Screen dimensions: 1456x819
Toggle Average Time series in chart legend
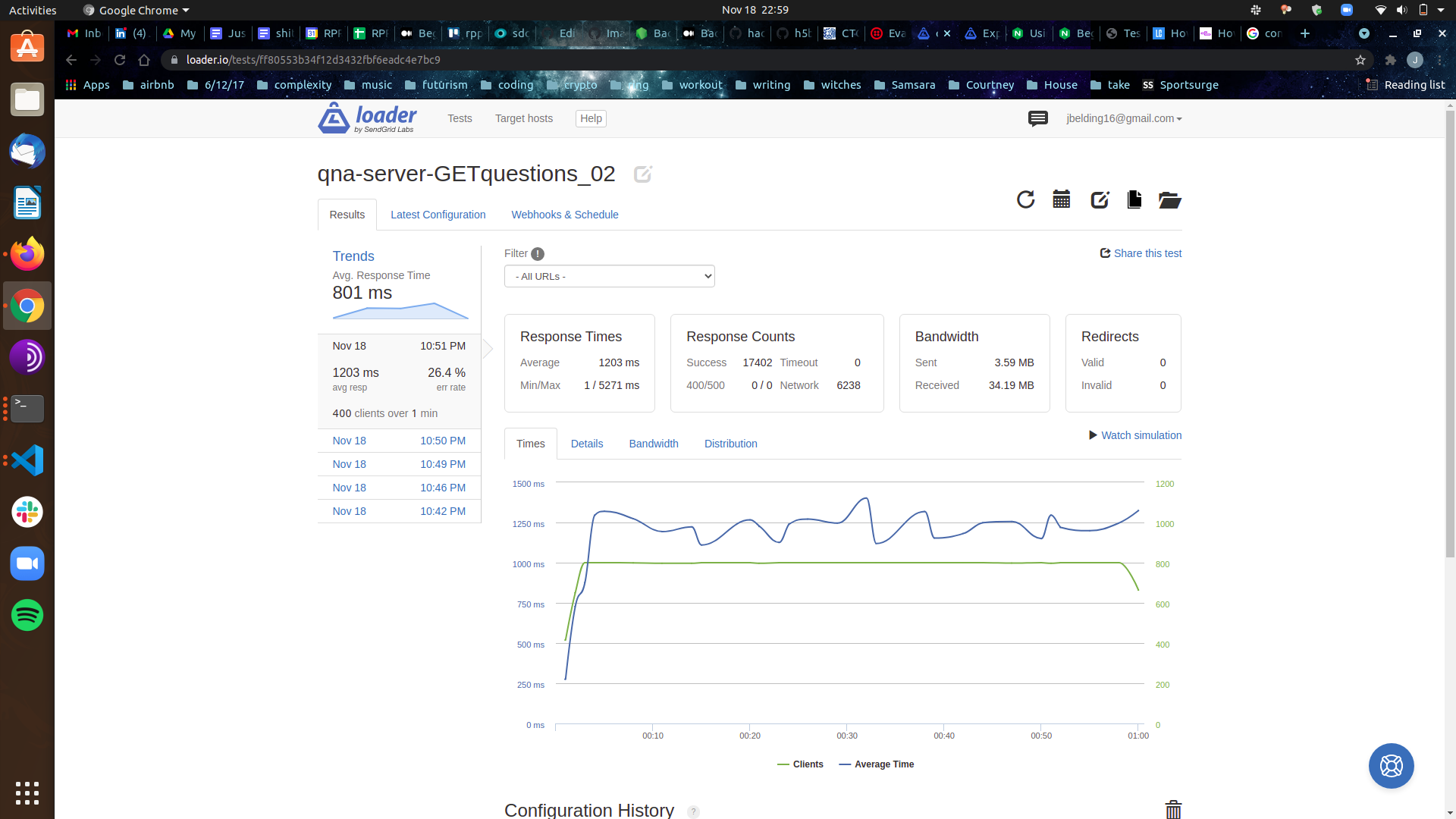pos(876,764)
